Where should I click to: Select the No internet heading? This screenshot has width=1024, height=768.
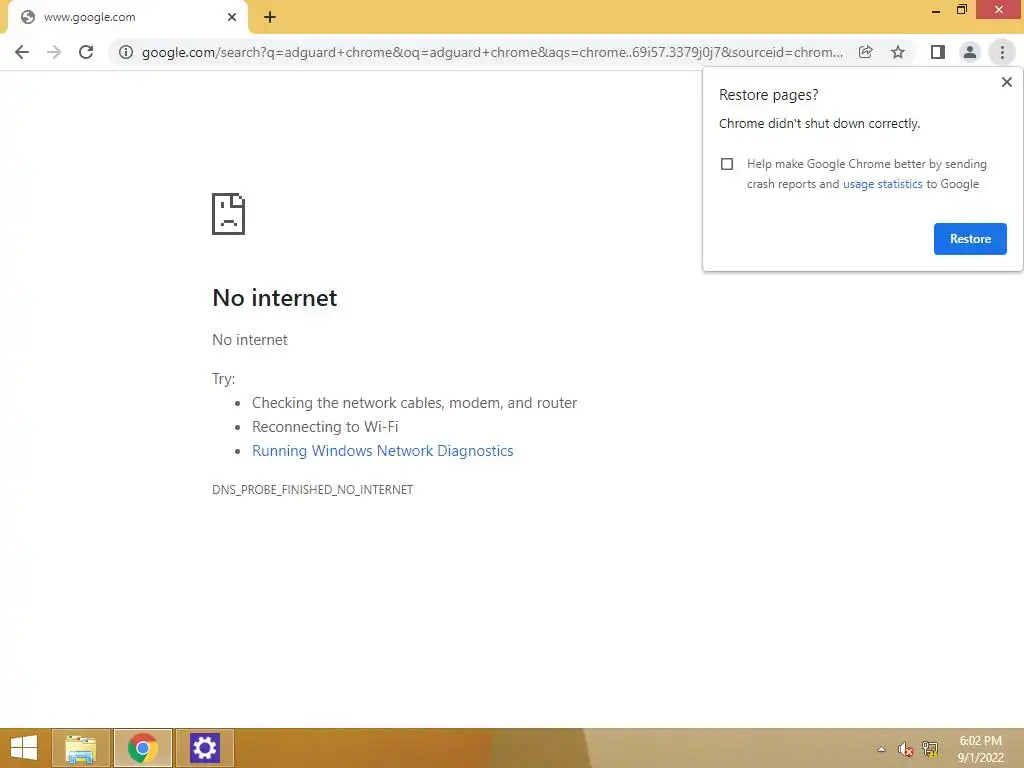(274, 298)
